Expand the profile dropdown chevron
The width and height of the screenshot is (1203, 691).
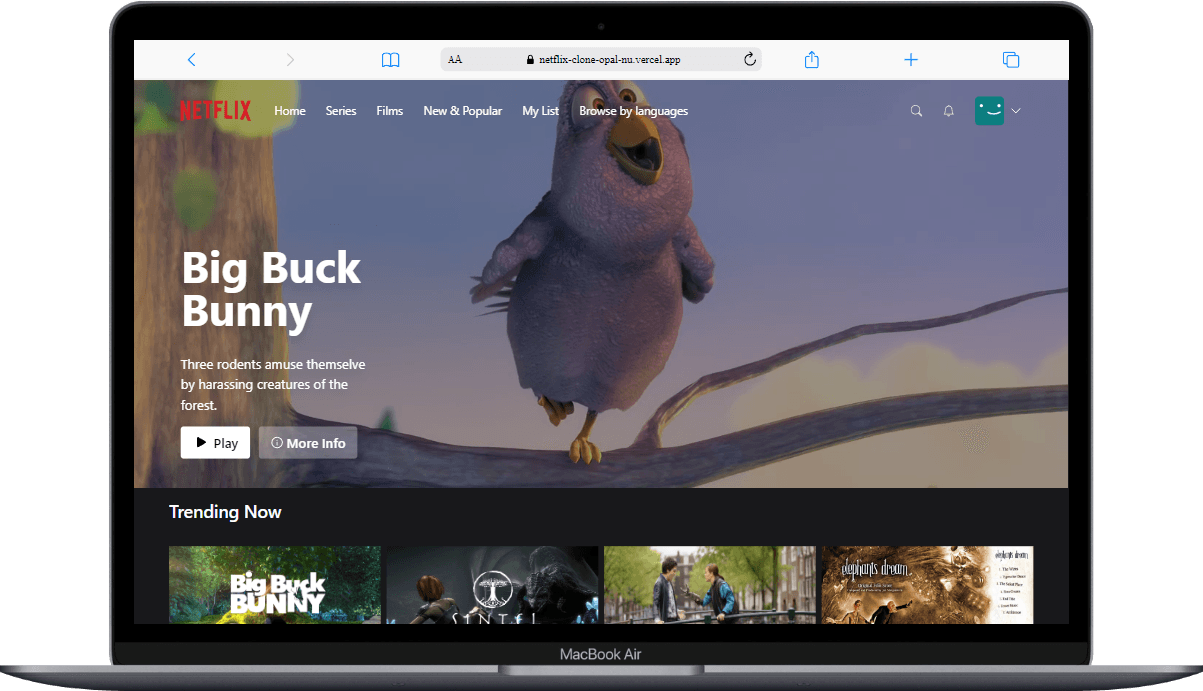[1016, 111]
